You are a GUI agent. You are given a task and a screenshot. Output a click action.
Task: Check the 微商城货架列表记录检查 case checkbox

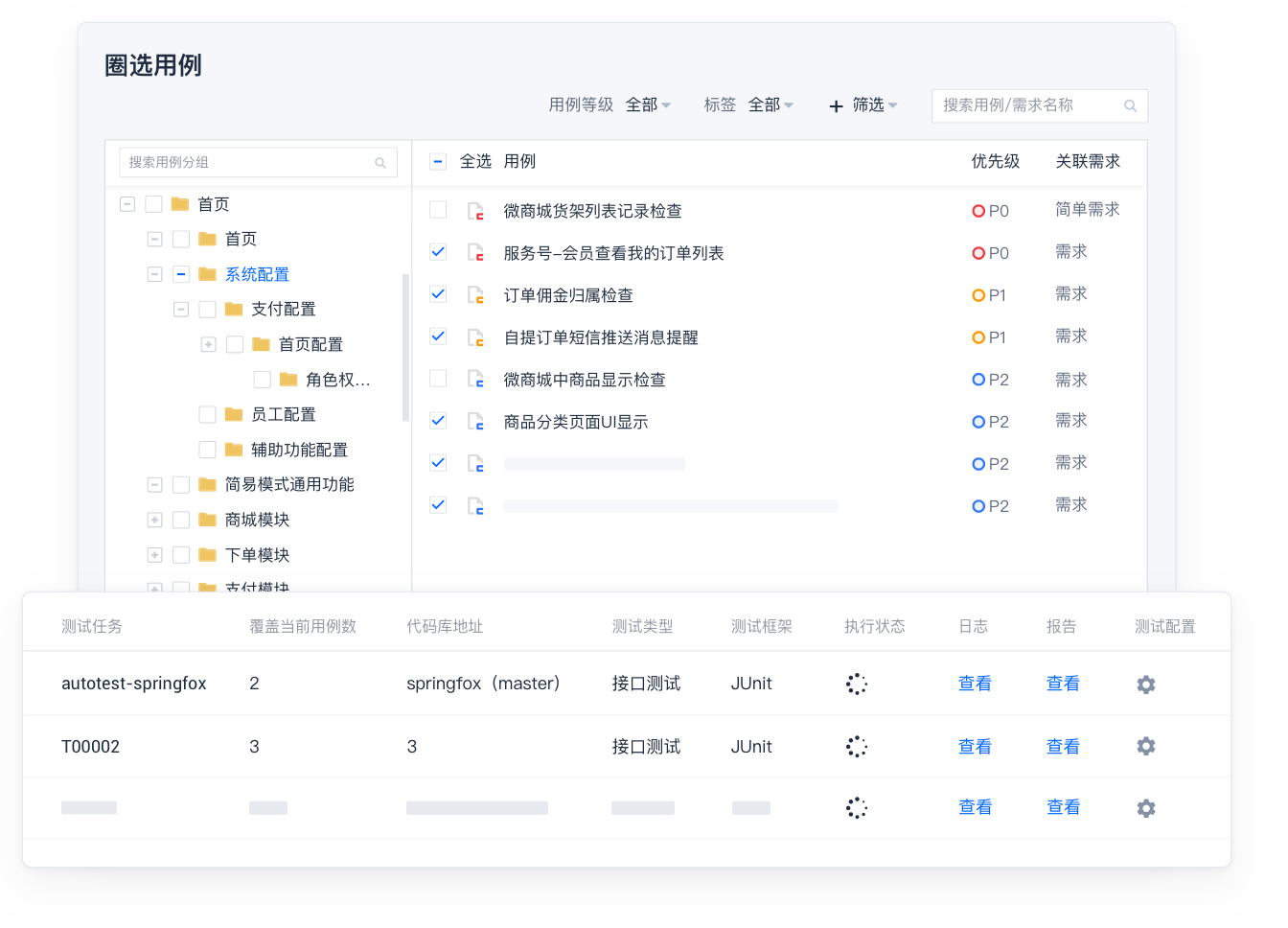click(438, 210)
